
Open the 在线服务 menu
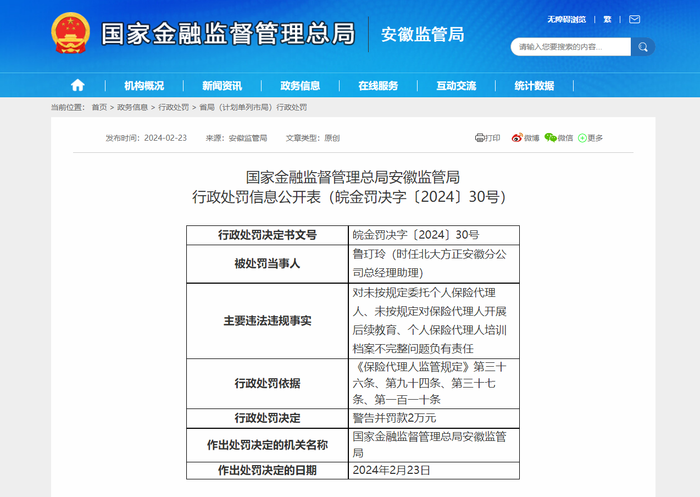(378, 85)
